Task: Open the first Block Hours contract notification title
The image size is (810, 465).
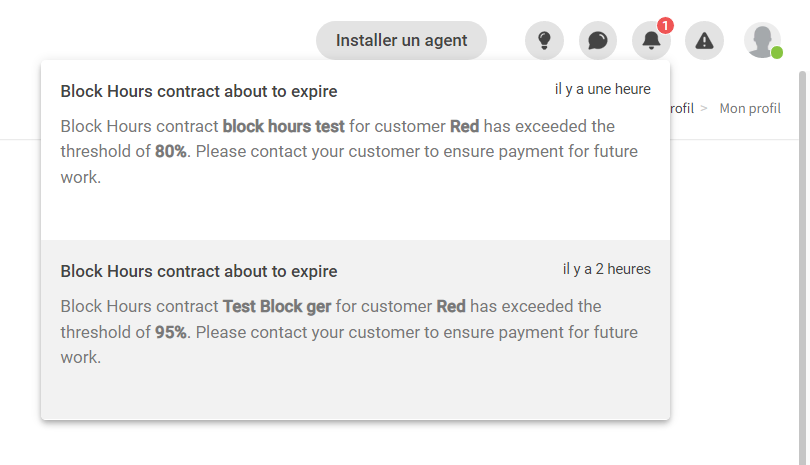Action: 199,91
